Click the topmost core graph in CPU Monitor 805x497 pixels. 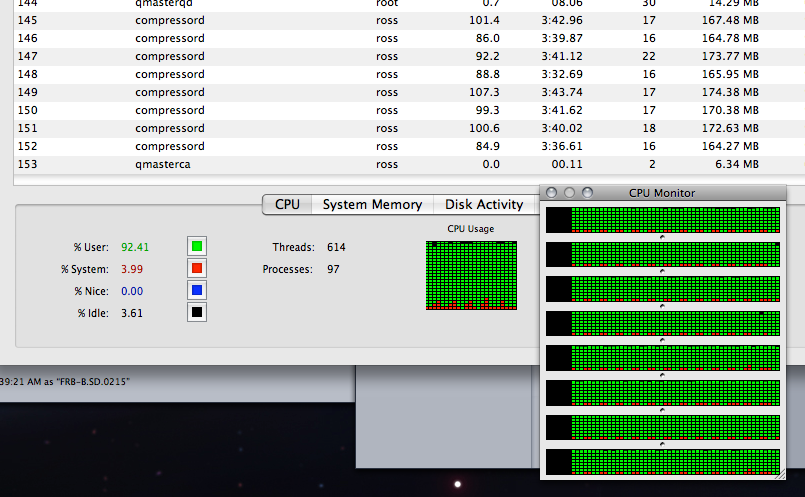663,220
